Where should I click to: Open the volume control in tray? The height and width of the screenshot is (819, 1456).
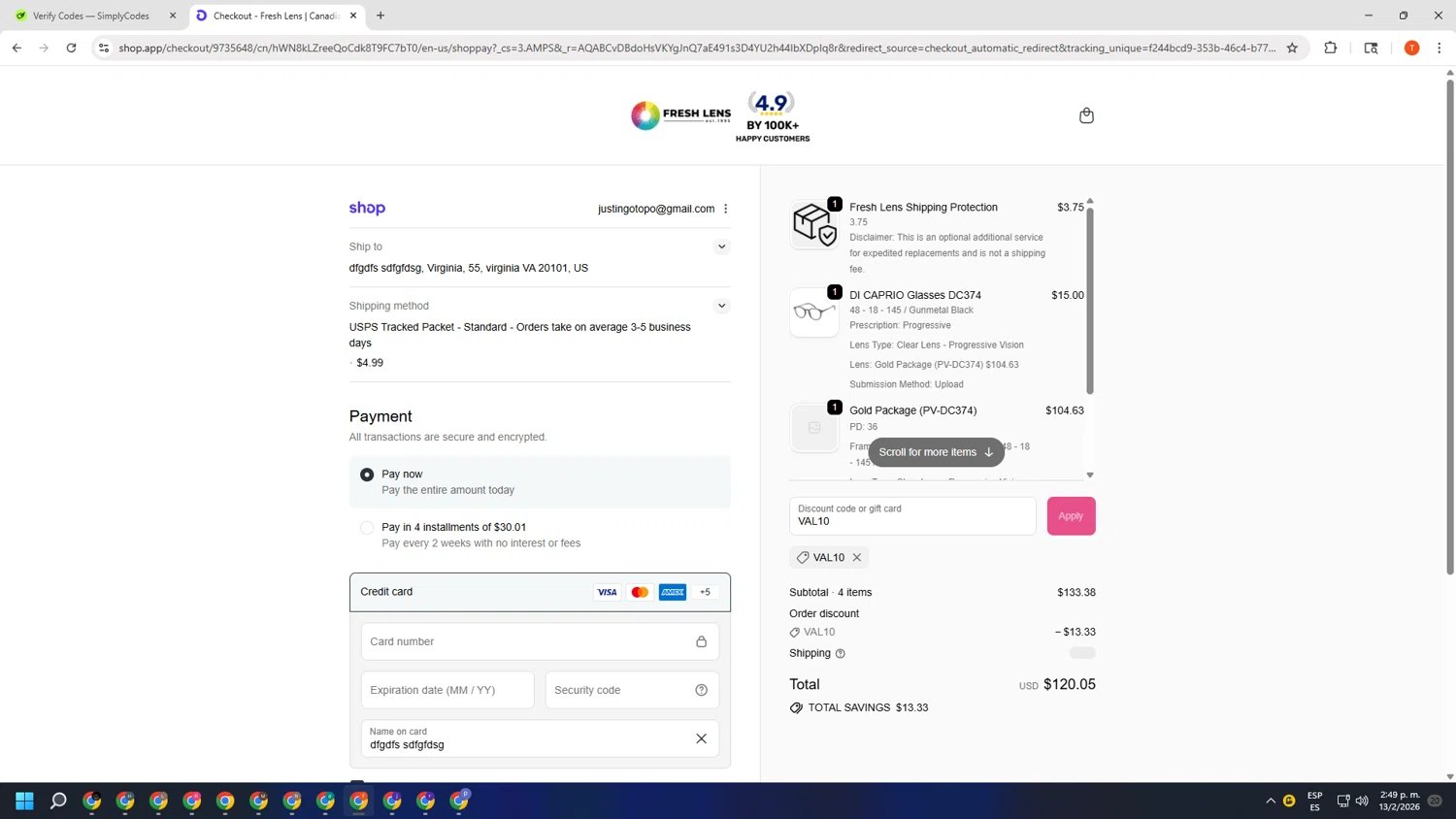coord(1362,801)
